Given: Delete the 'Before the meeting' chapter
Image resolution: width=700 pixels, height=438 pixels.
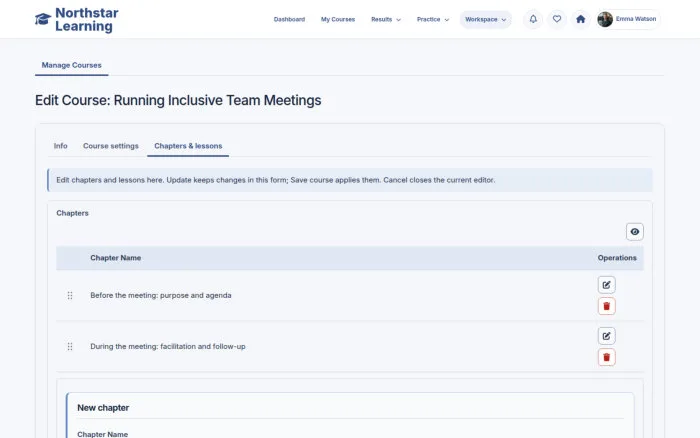Looking at the screenshot, I should pos(606,306).
